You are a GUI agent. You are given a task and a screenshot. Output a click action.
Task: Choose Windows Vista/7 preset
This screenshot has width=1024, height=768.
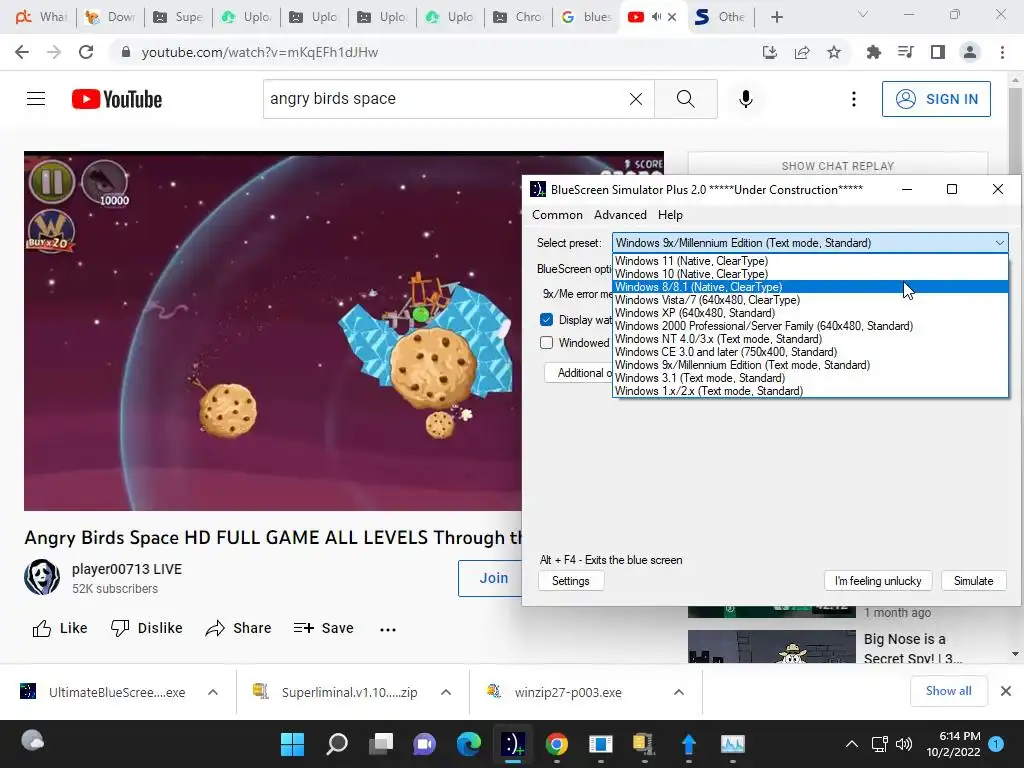[810, 300]
